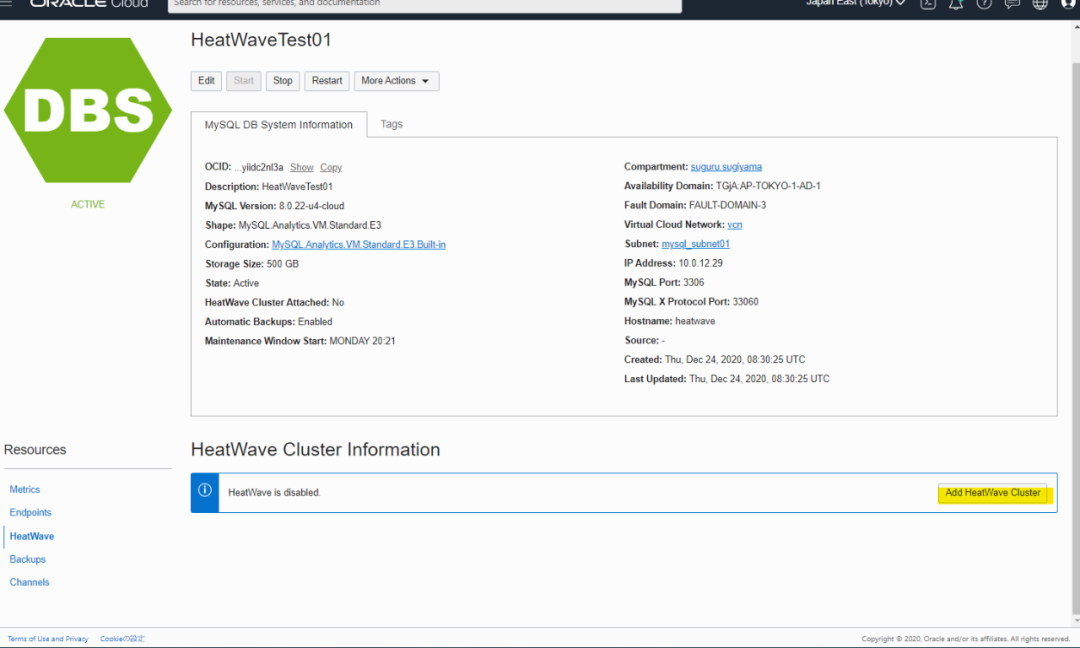Stop the DB system
The height and width of the screenshot is (648, 1080).
point(282,81)
